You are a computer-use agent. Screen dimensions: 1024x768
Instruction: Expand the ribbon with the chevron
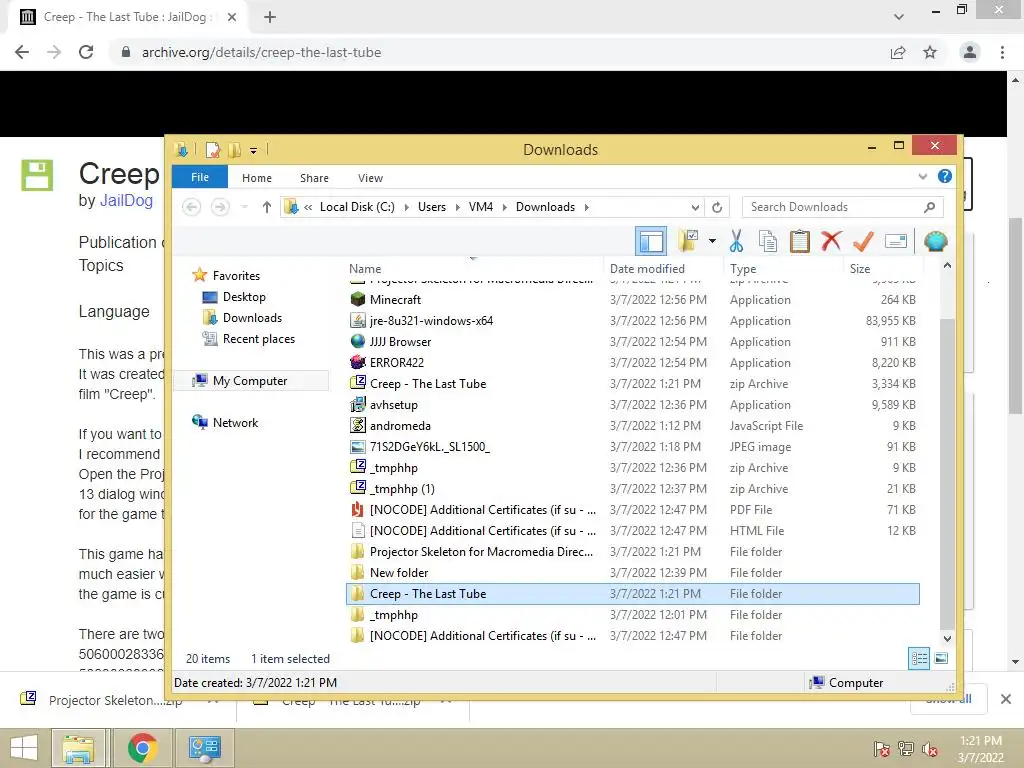922,176
